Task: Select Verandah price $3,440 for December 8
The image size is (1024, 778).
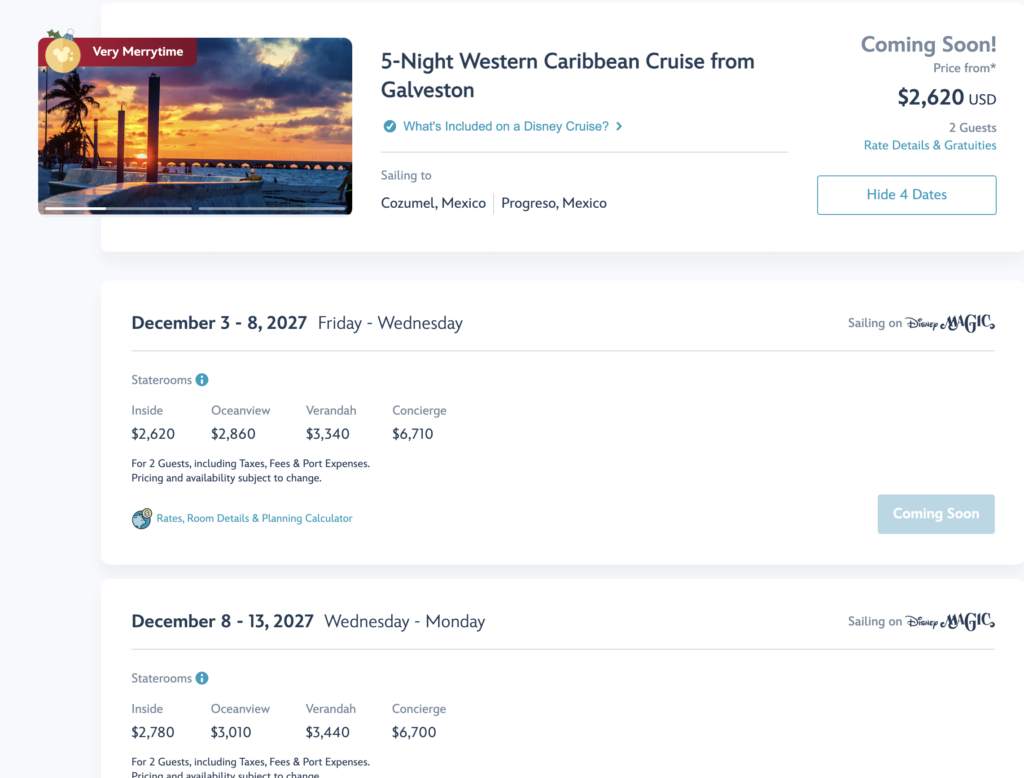Action: (x=327, y=732)
